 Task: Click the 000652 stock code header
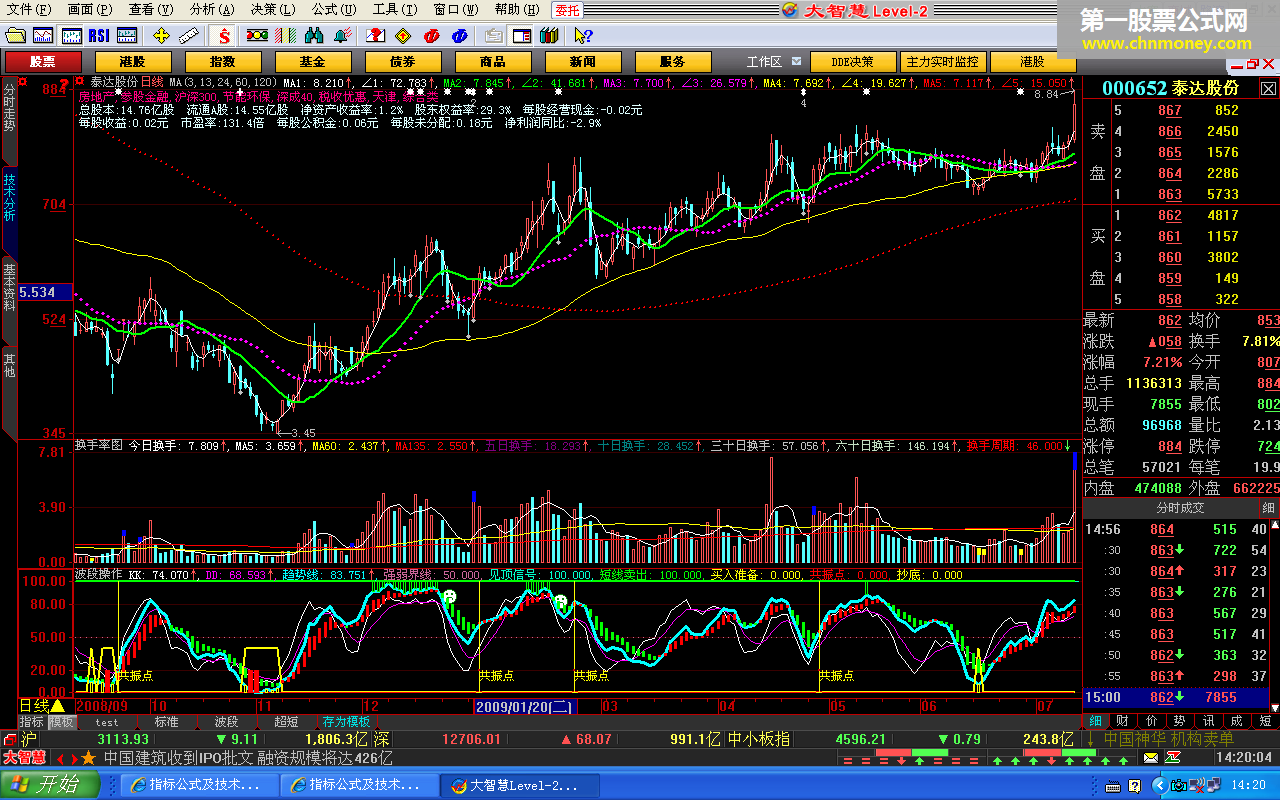[x=1132, y=88]
